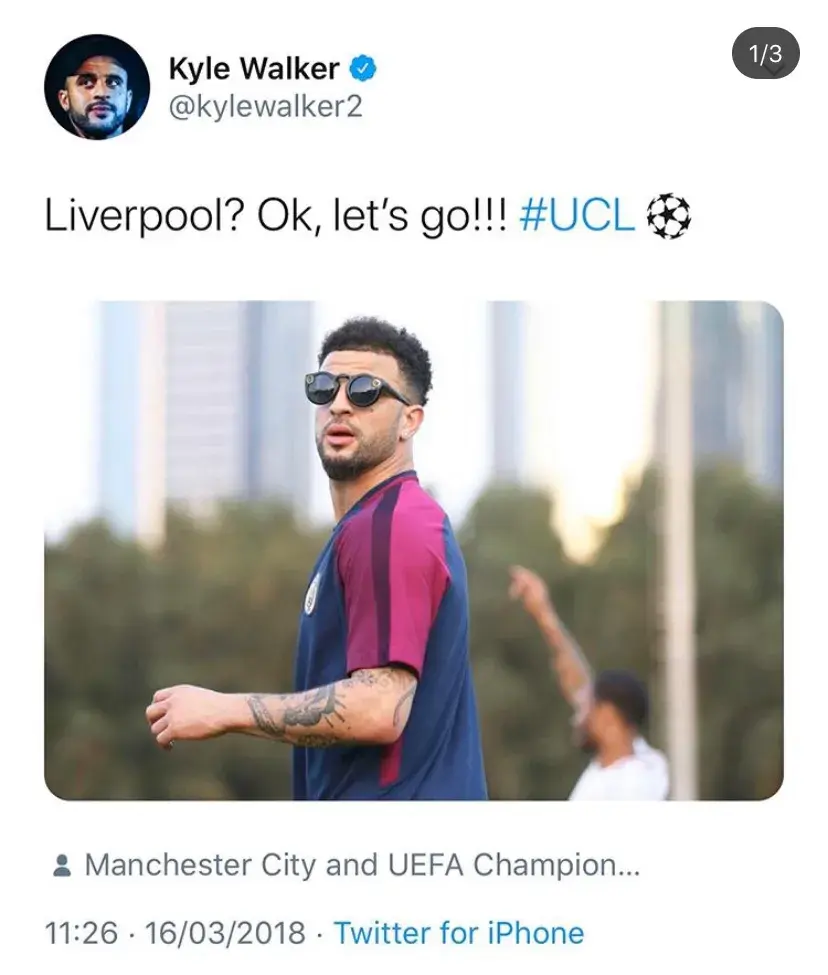Image resolution: width=828 pixels, height=975 pixels.
Task: Tap the club crest on the training shirt
Action: 312,594
